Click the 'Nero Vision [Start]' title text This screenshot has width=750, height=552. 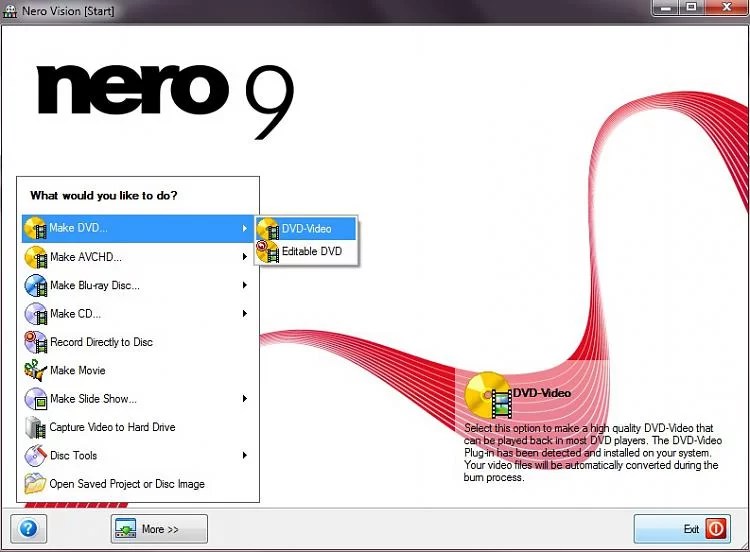[x=68, y=11]
